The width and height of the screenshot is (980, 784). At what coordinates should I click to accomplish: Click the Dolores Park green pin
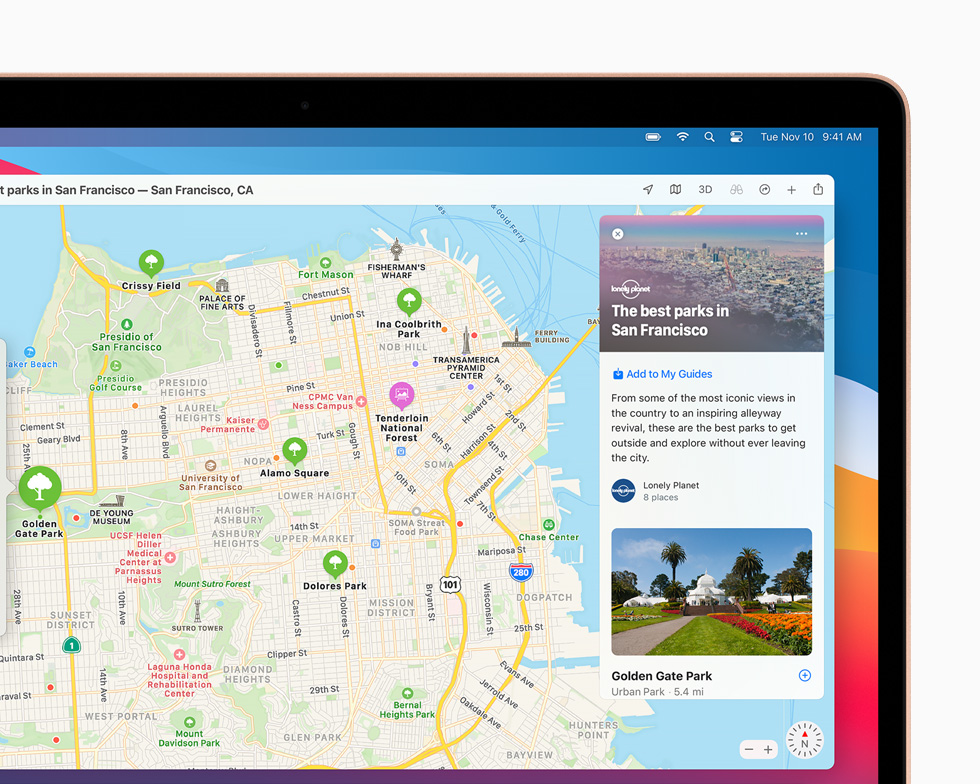coord(334,563)
